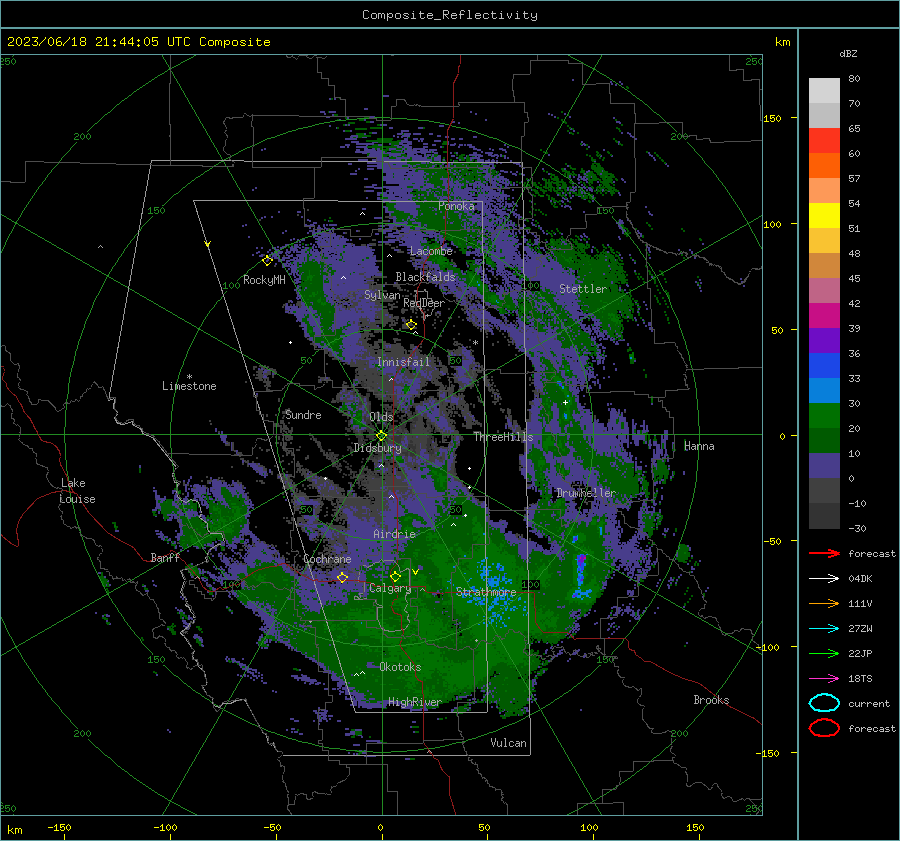Click the Okotoks city label
Image resolution: width=900 pixels, height=841 pixels.
(x=400, y=667)
